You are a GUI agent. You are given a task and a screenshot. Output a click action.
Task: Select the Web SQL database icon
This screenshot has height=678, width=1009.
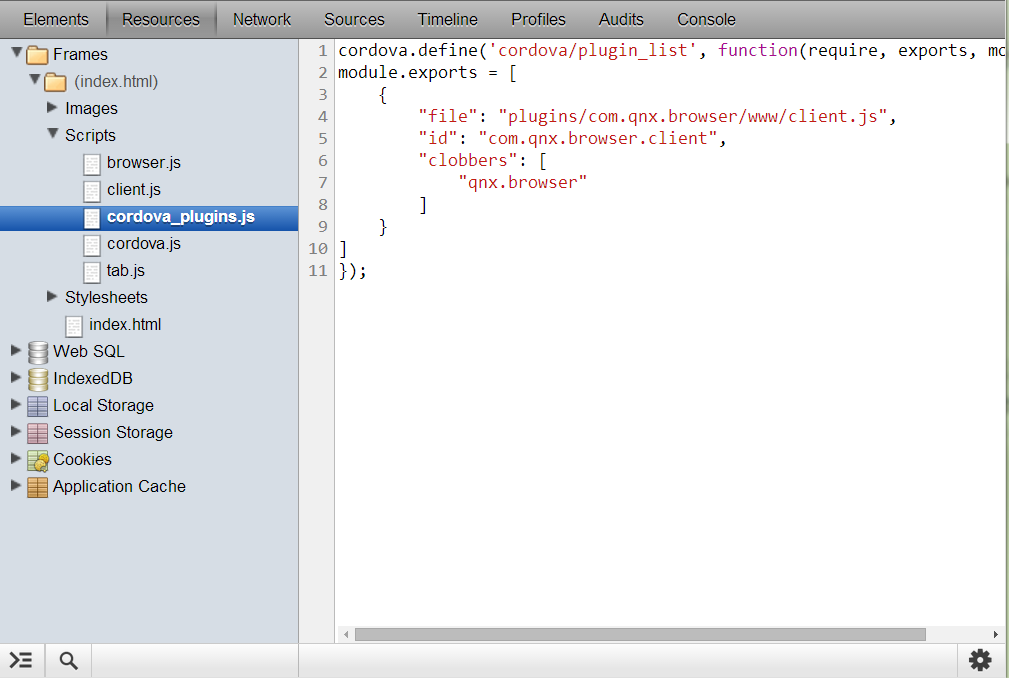pyautogui.click(x=38, y=352)
